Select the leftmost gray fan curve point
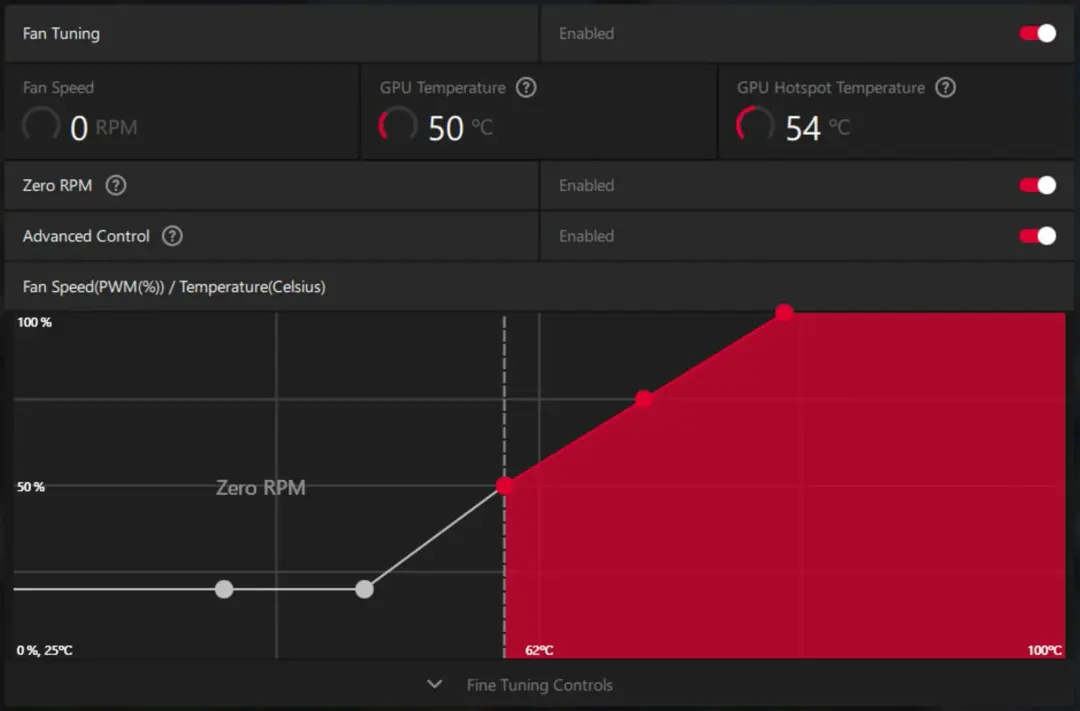 224,589
